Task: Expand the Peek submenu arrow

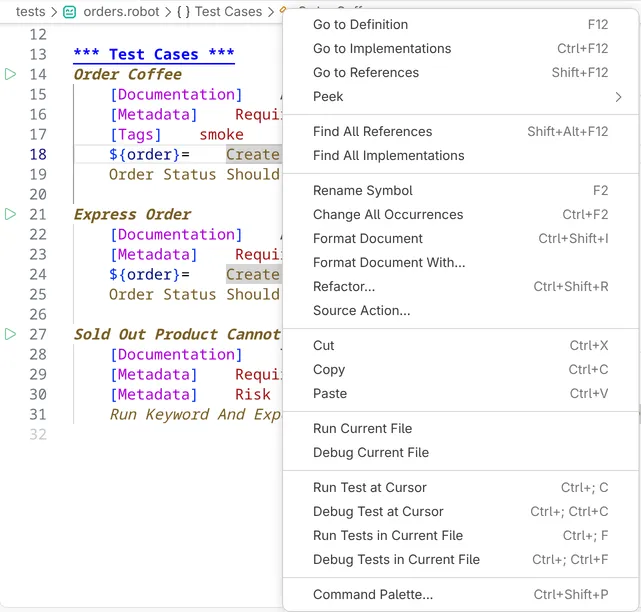Action: (618, 97)
